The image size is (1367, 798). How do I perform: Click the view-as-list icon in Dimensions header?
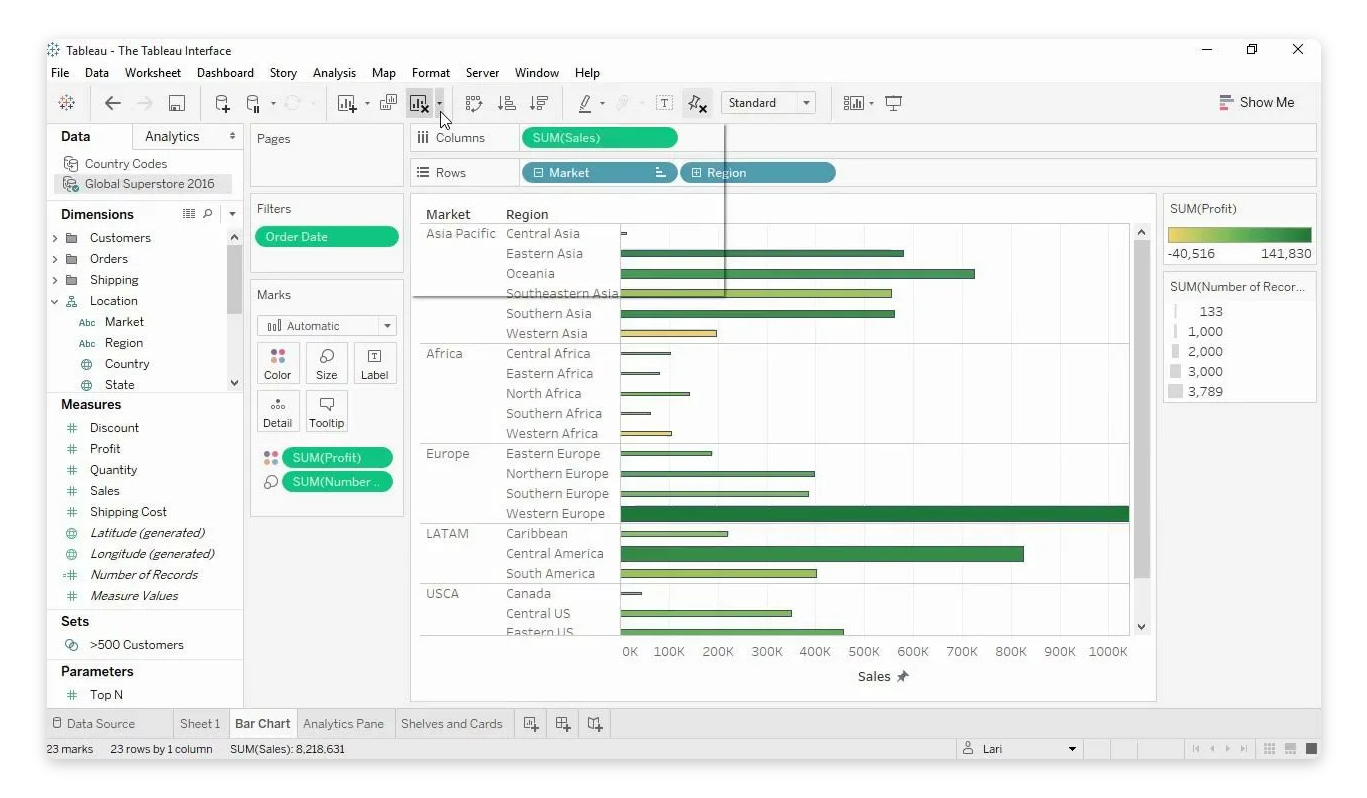pyautogui.click(x=189, y=214)
